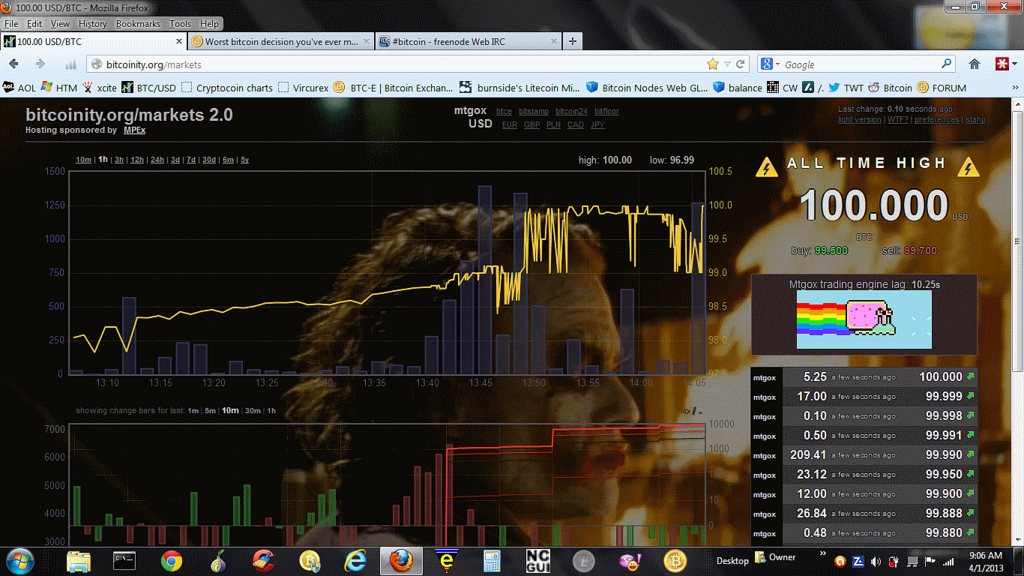The image size is (1024, 576).
Task: Select the bitcoin24 exchange link
Action: pyautogui.click(x=571, y=112)
